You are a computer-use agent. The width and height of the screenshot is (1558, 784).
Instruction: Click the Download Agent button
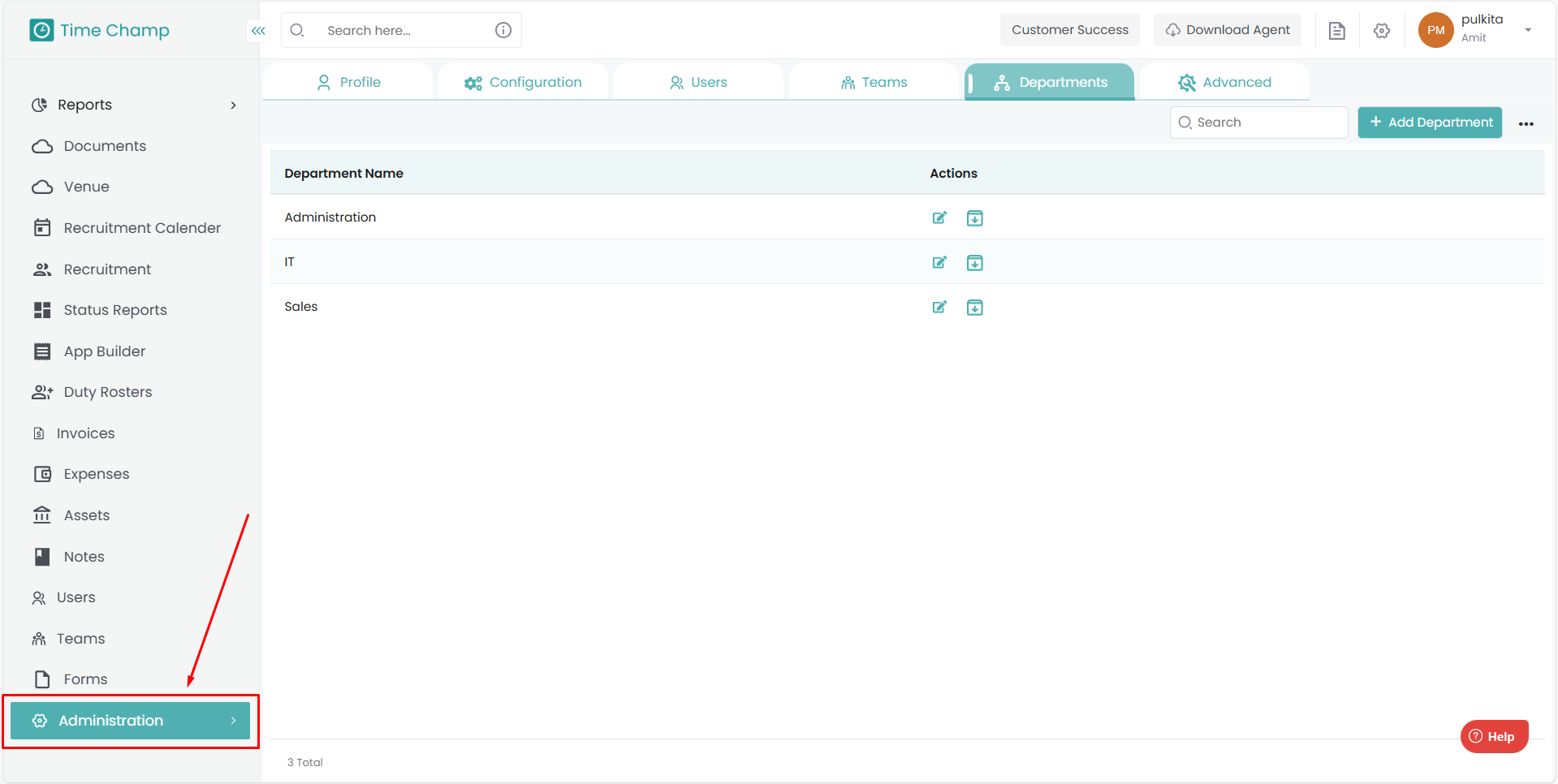[1227, 30]
